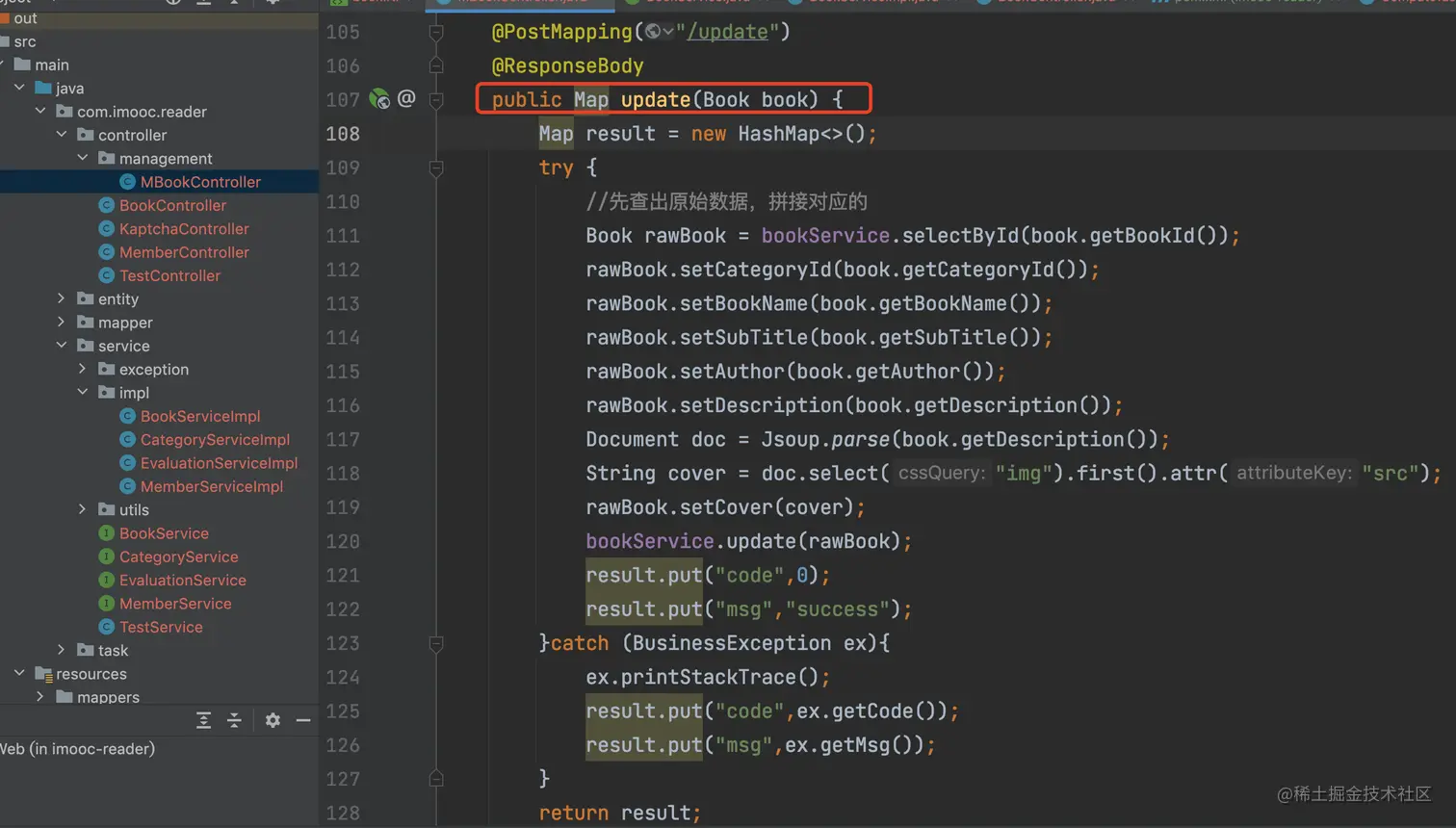Click "BusinessException" on line 123
Screen dimensions: 1456x828
(x=732, y=643)
